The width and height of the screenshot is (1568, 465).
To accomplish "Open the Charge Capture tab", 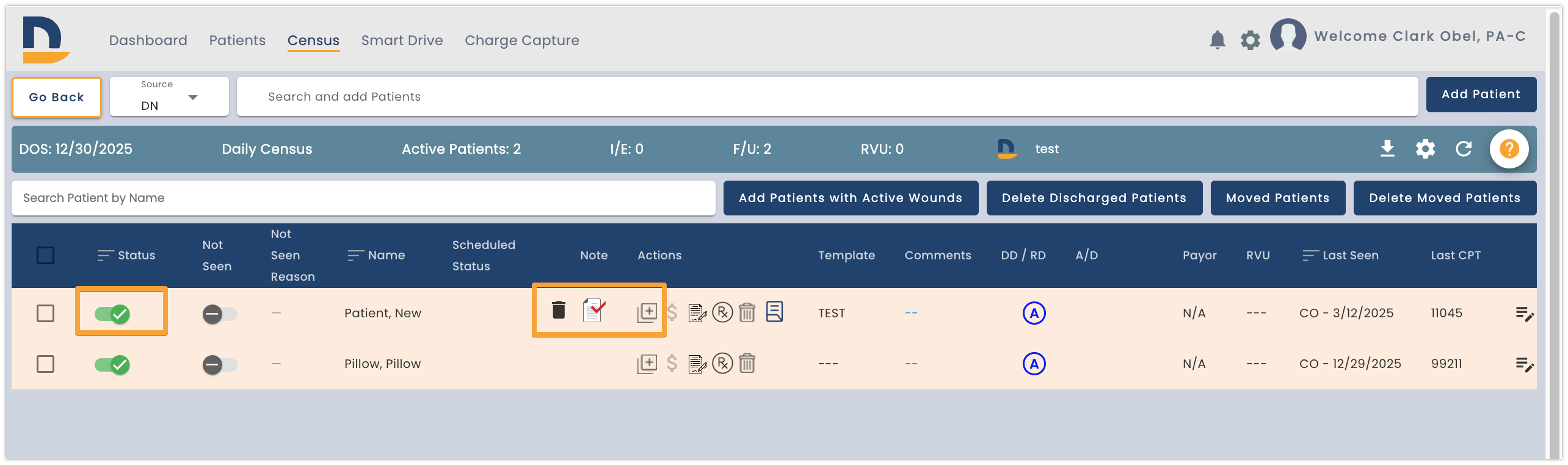I will pos(521,40).
